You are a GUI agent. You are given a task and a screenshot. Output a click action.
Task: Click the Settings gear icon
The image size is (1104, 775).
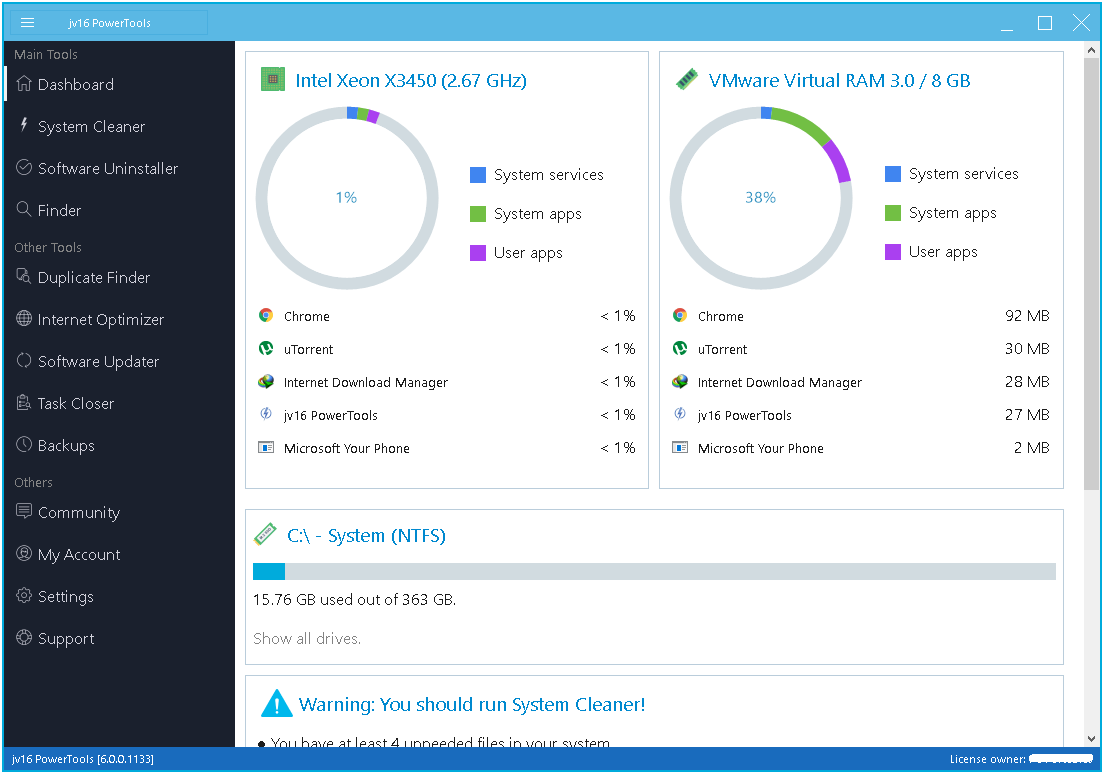tap(24, 596)
